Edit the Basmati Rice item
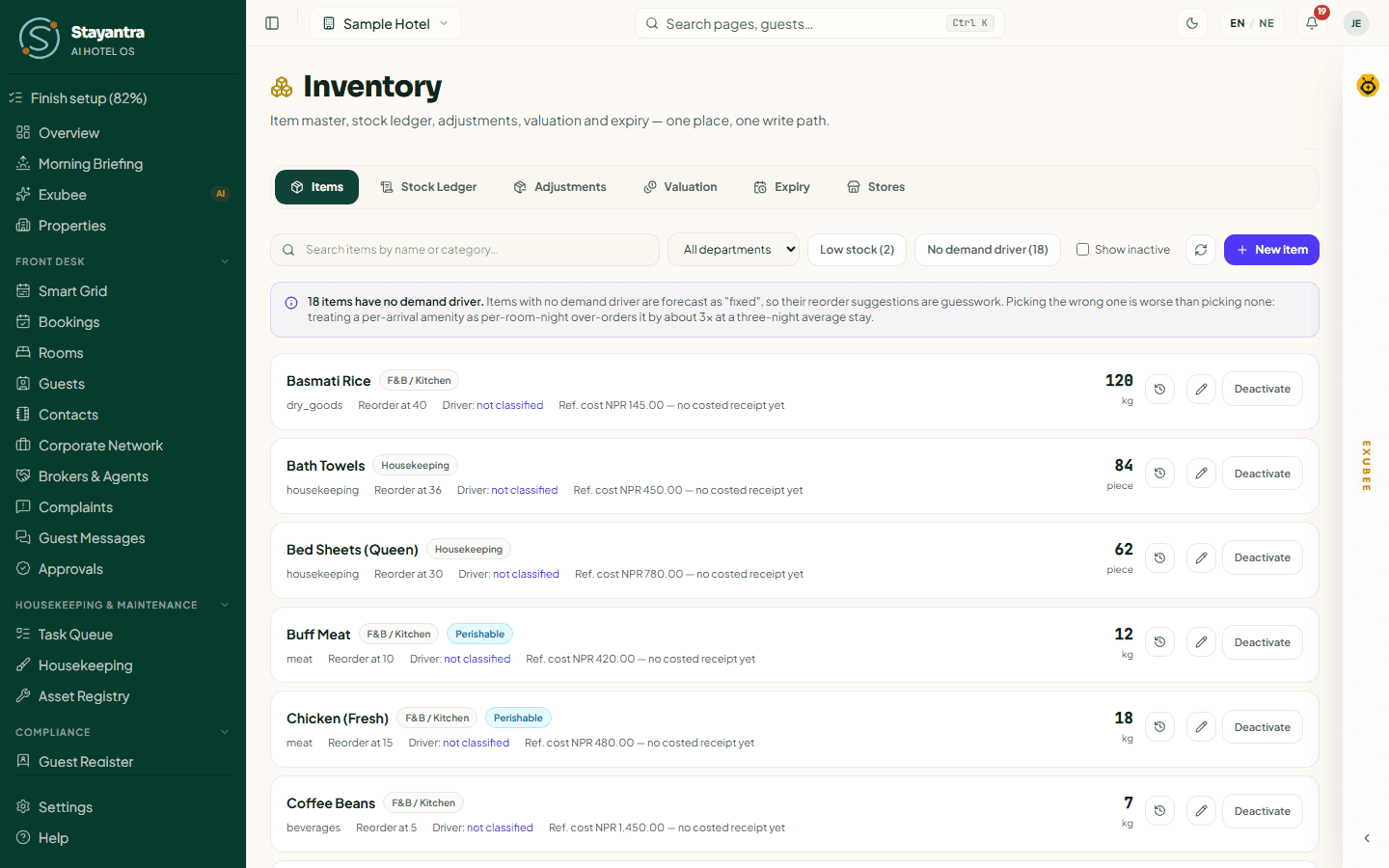Screen dimensions: 1389x868 1201,390
